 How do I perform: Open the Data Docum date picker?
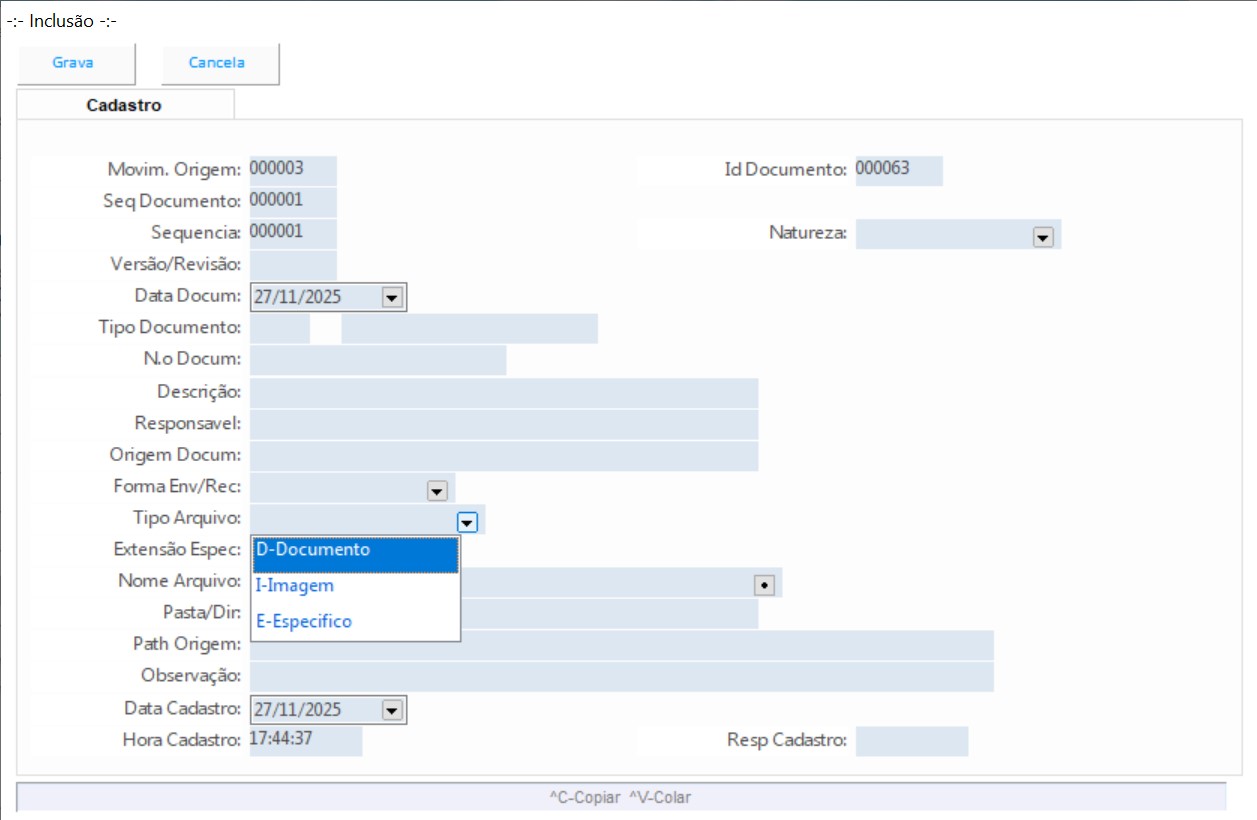pos(391,297)
